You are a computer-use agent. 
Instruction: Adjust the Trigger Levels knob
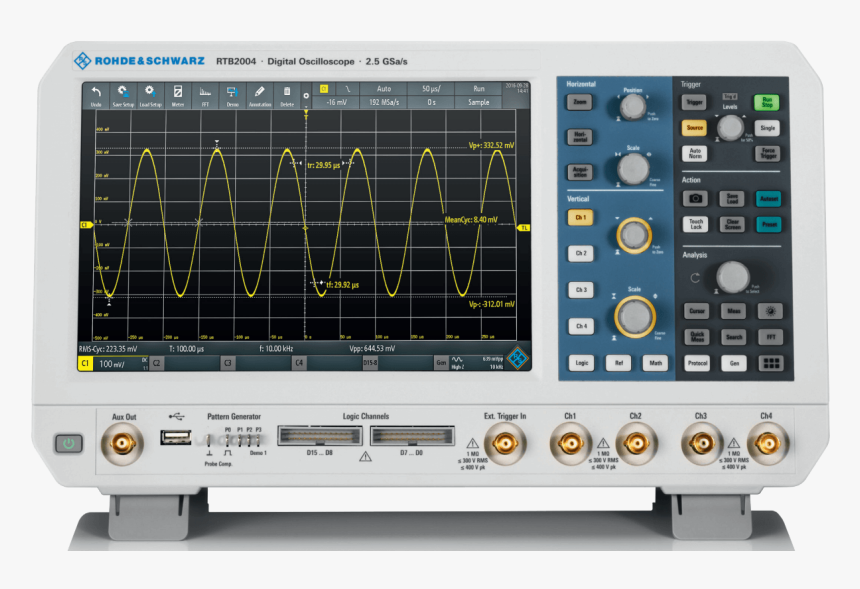click(x=731, y=128)
